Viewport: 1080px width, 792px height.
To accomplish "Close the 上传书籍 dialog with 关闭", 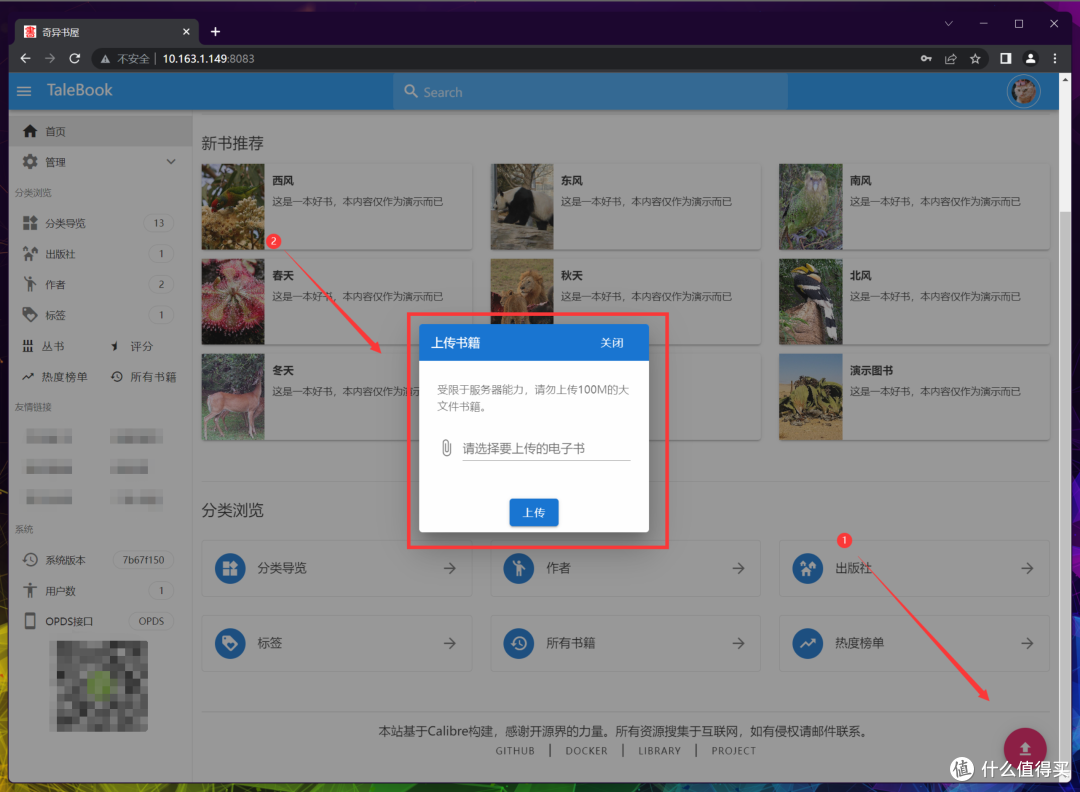I will (612, 342).
